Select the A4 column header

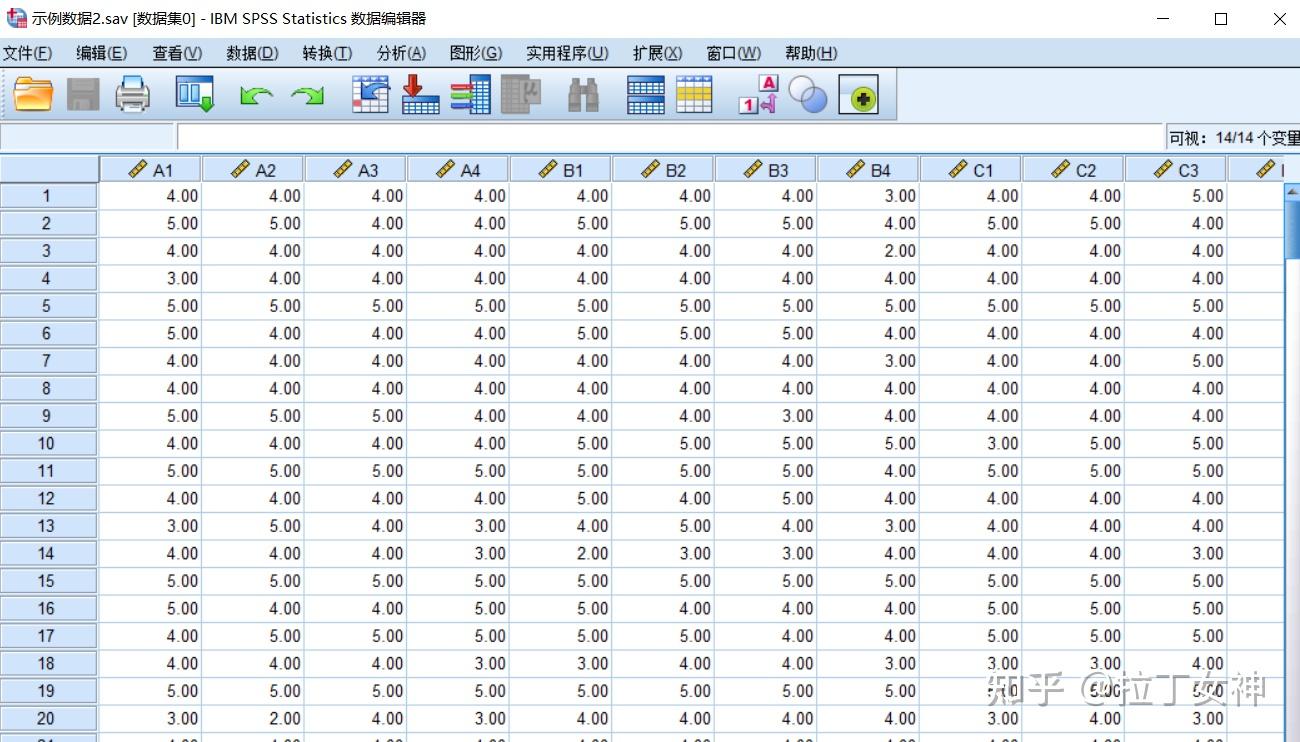pos(458,170)
